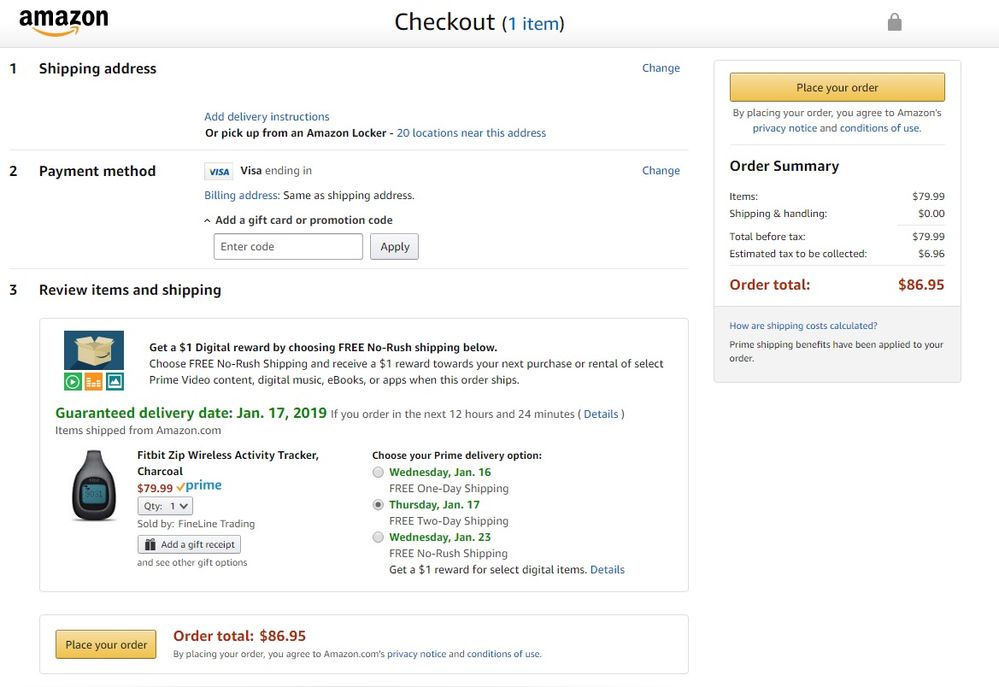Open 20 locations near this address link

pos(471,133)
